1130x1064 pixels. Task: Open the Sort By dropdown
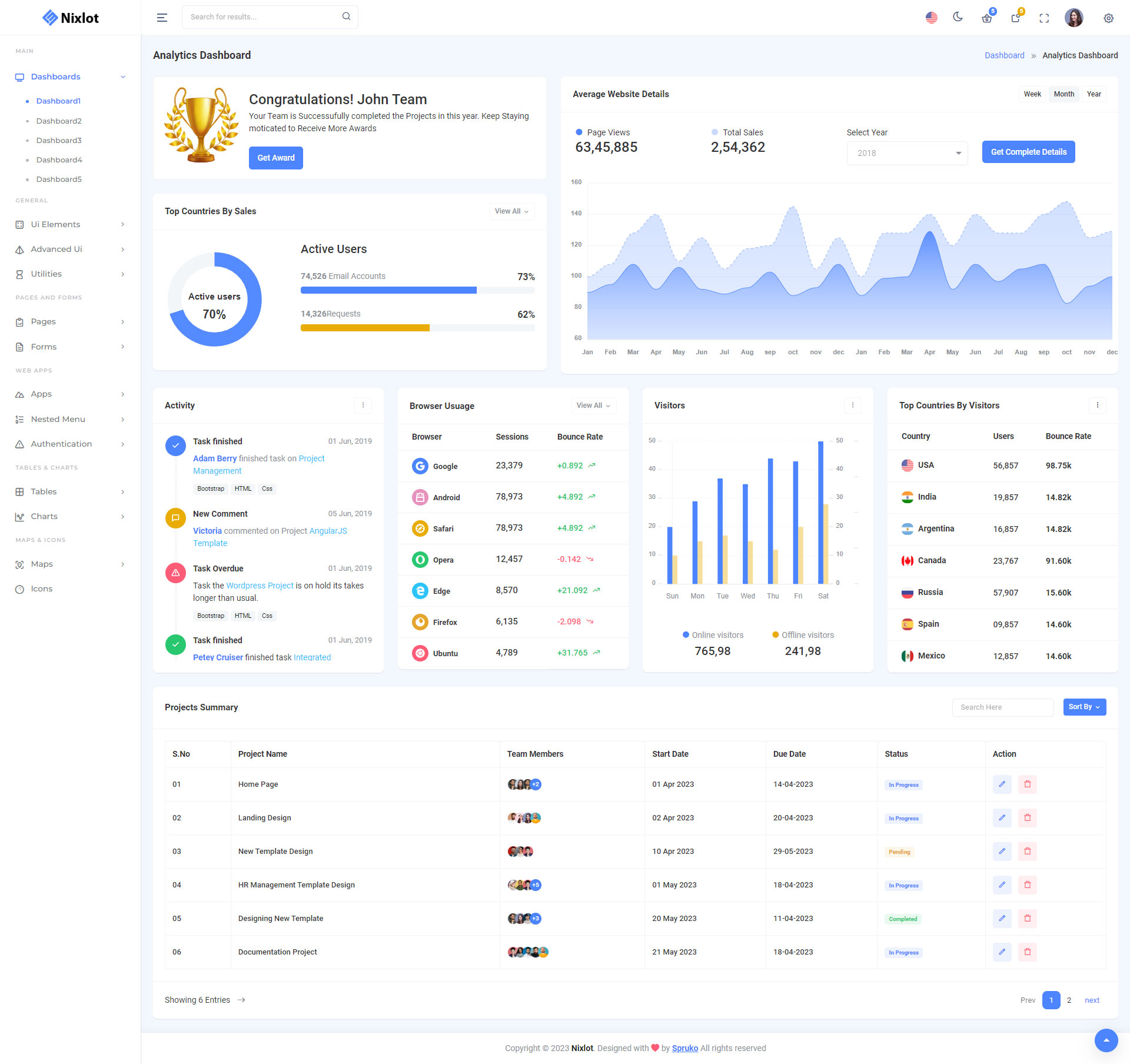pos(1084,707)
